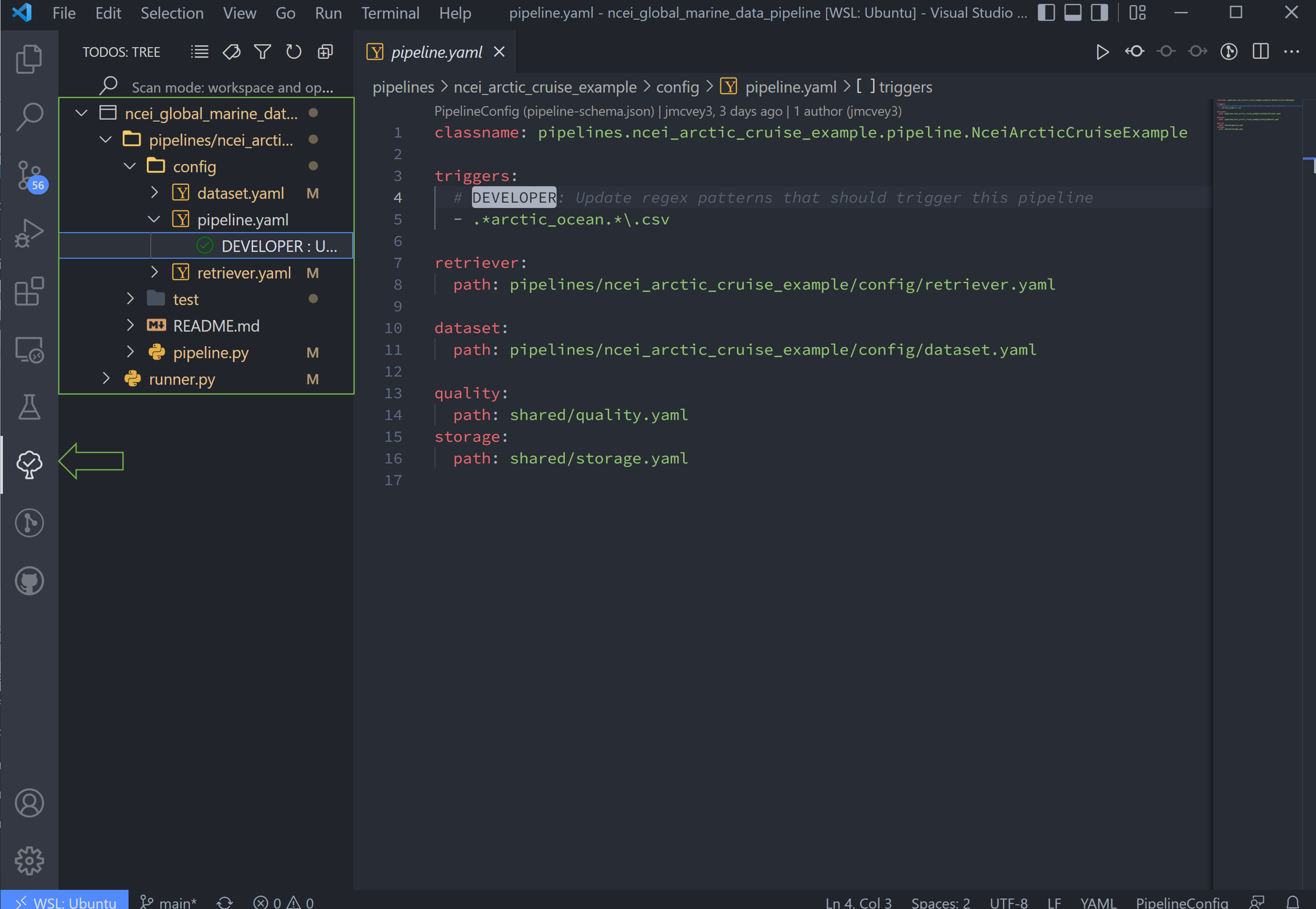The width and height of the screenshot is (1316, 909).
Task: Open the File menu
Action: (x=64, y=13)
